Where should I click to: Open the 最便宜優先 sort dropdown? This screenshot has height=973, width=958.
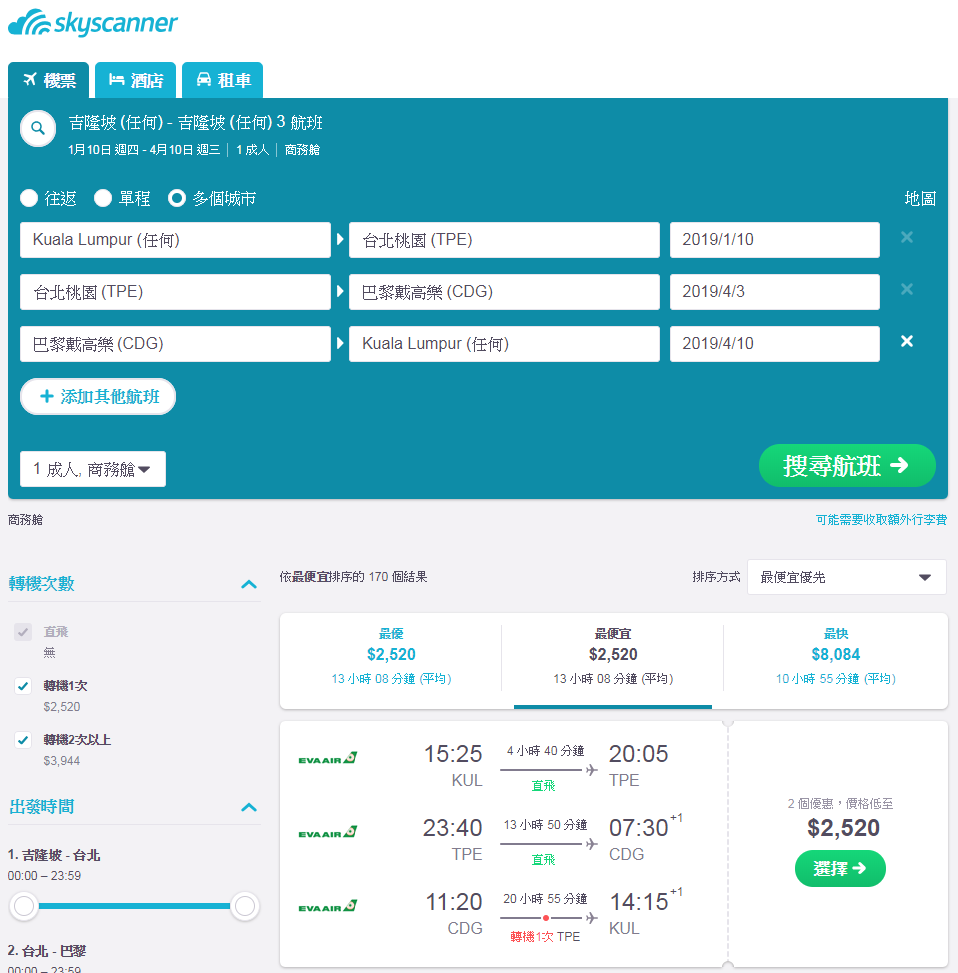846,577
